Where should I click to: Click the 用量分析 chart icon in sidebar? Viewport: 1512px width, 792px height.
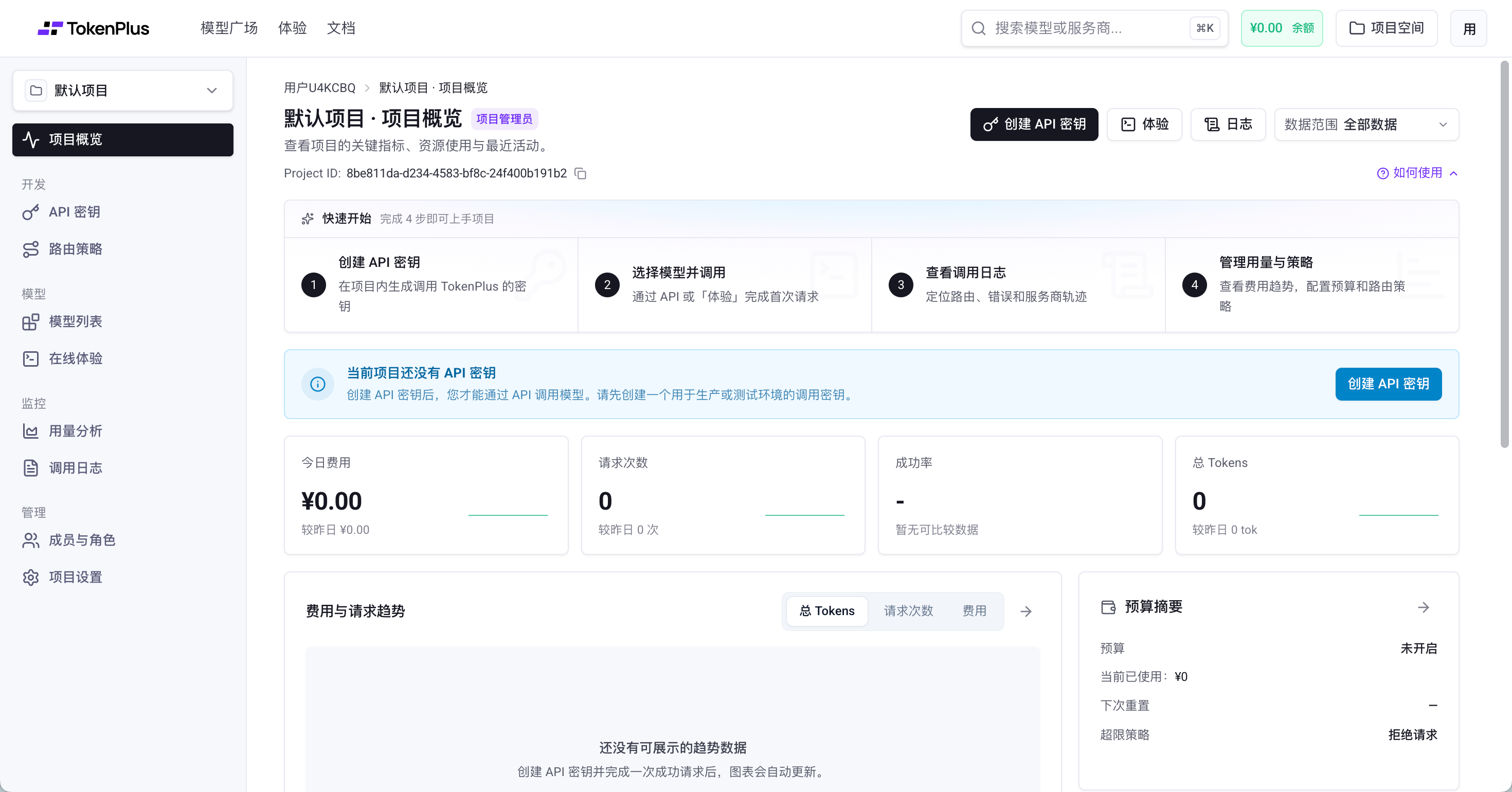[x=30, y=431]
